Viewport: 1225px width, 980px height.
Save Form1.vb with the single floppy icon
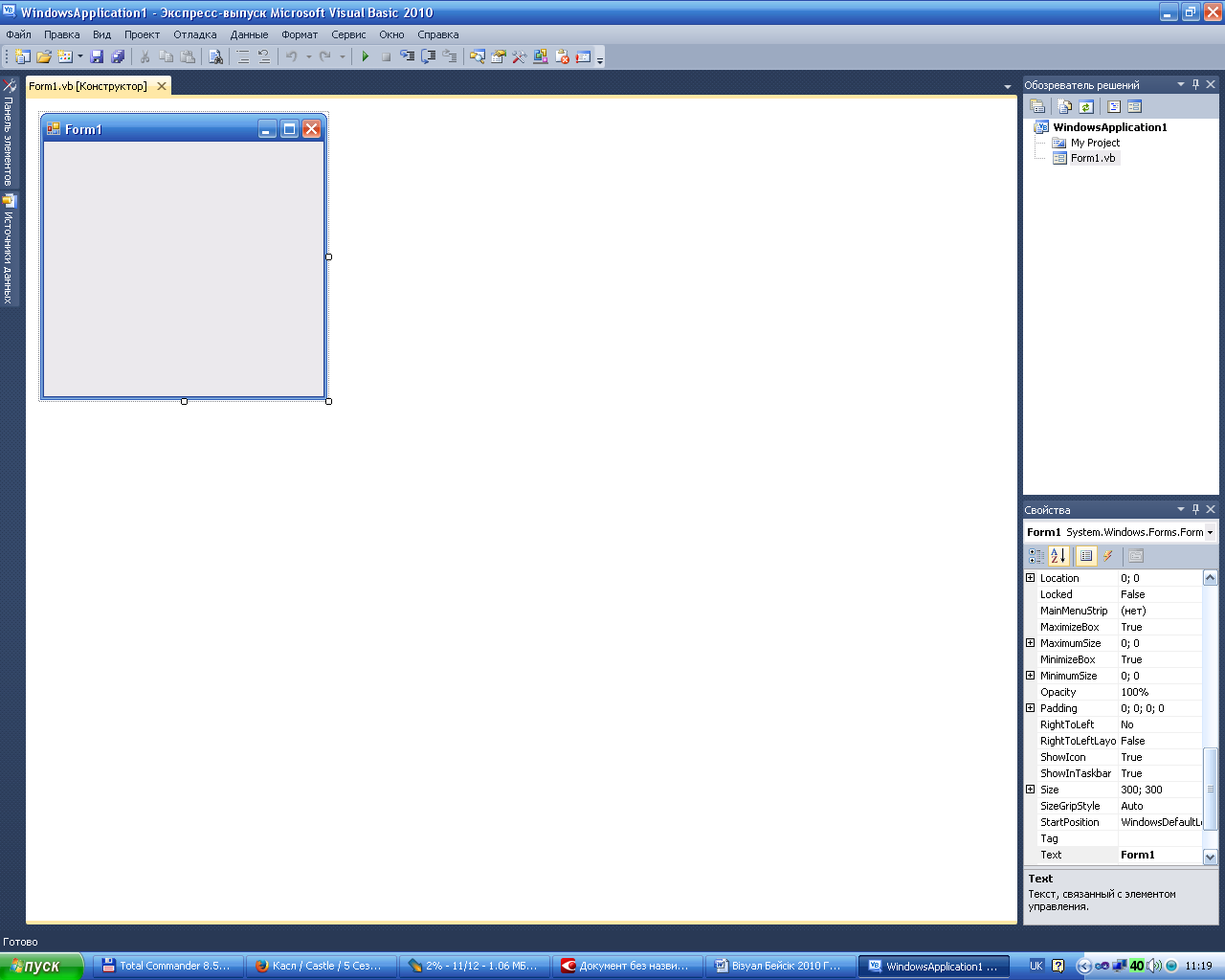pyautogui.click(x=97, y=57)
